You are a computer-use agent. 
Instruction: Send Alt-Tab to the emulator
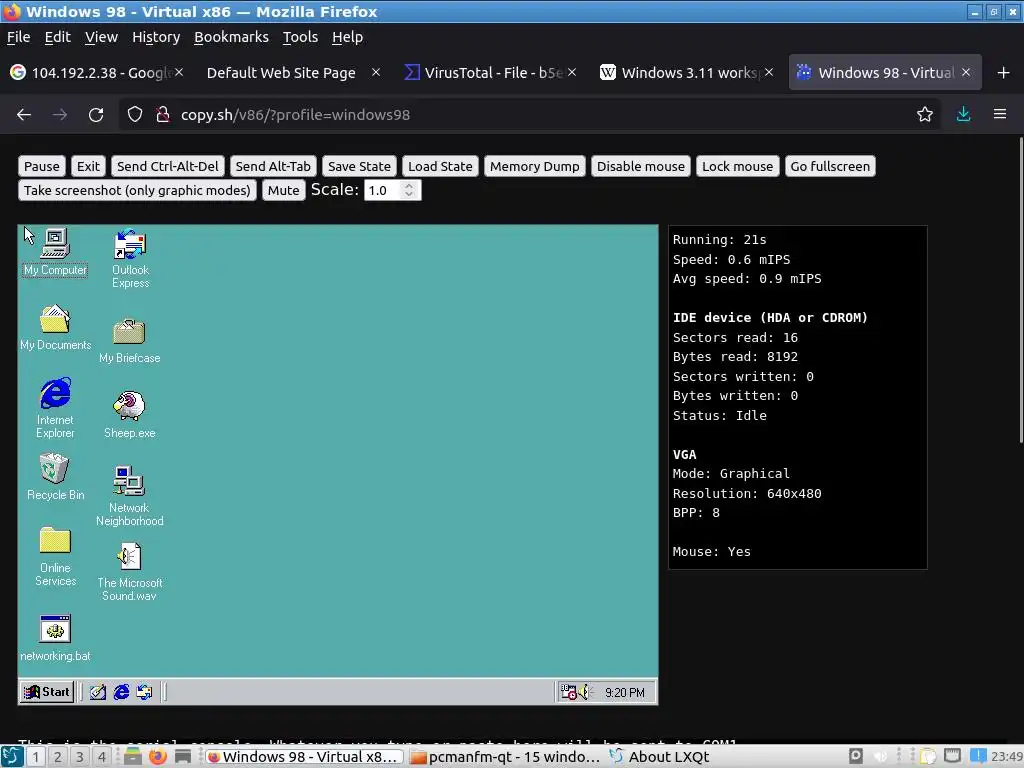[273, 167]
